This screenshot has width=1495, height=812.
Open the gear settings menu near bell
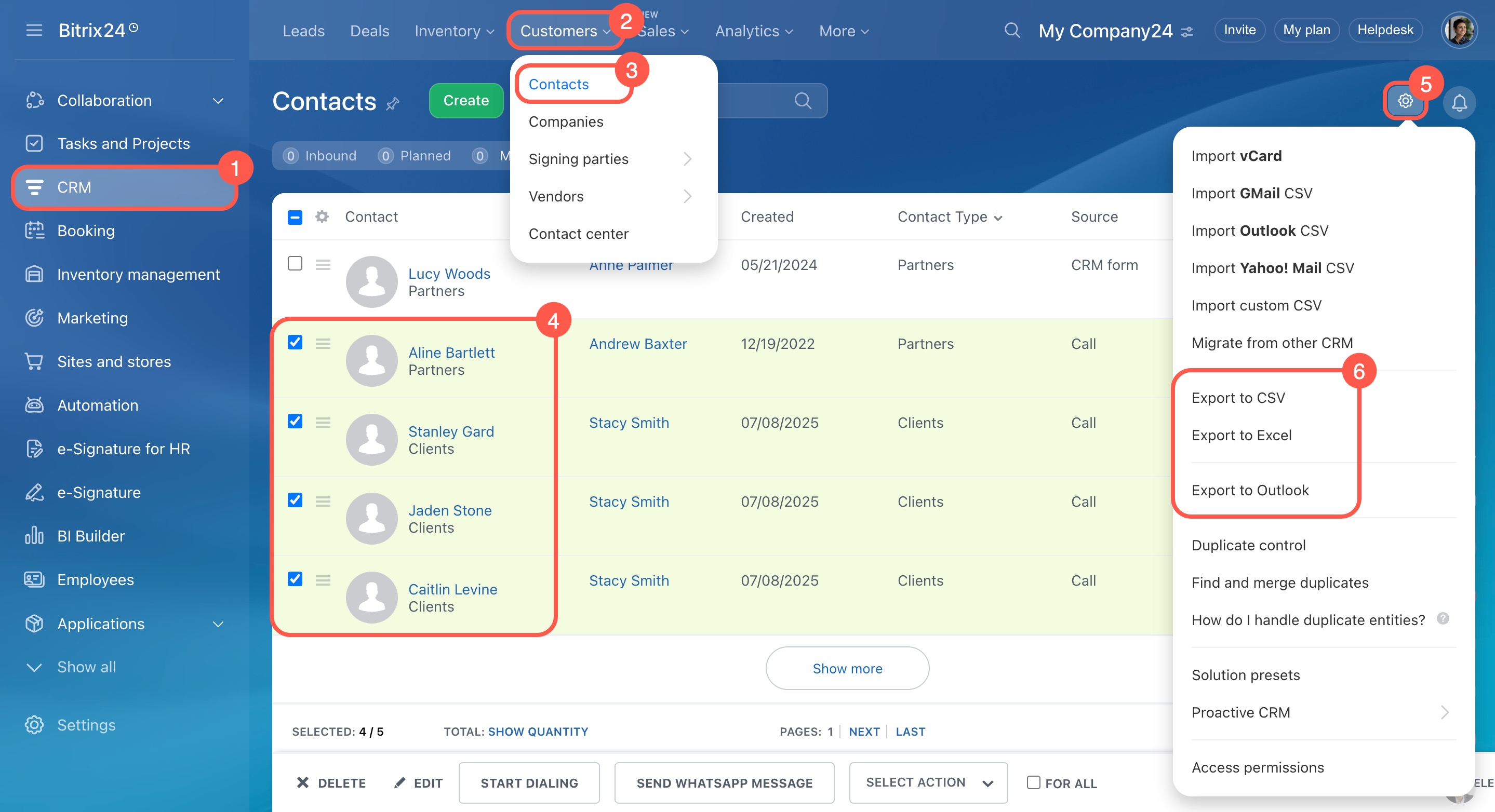coord(1405,101)
